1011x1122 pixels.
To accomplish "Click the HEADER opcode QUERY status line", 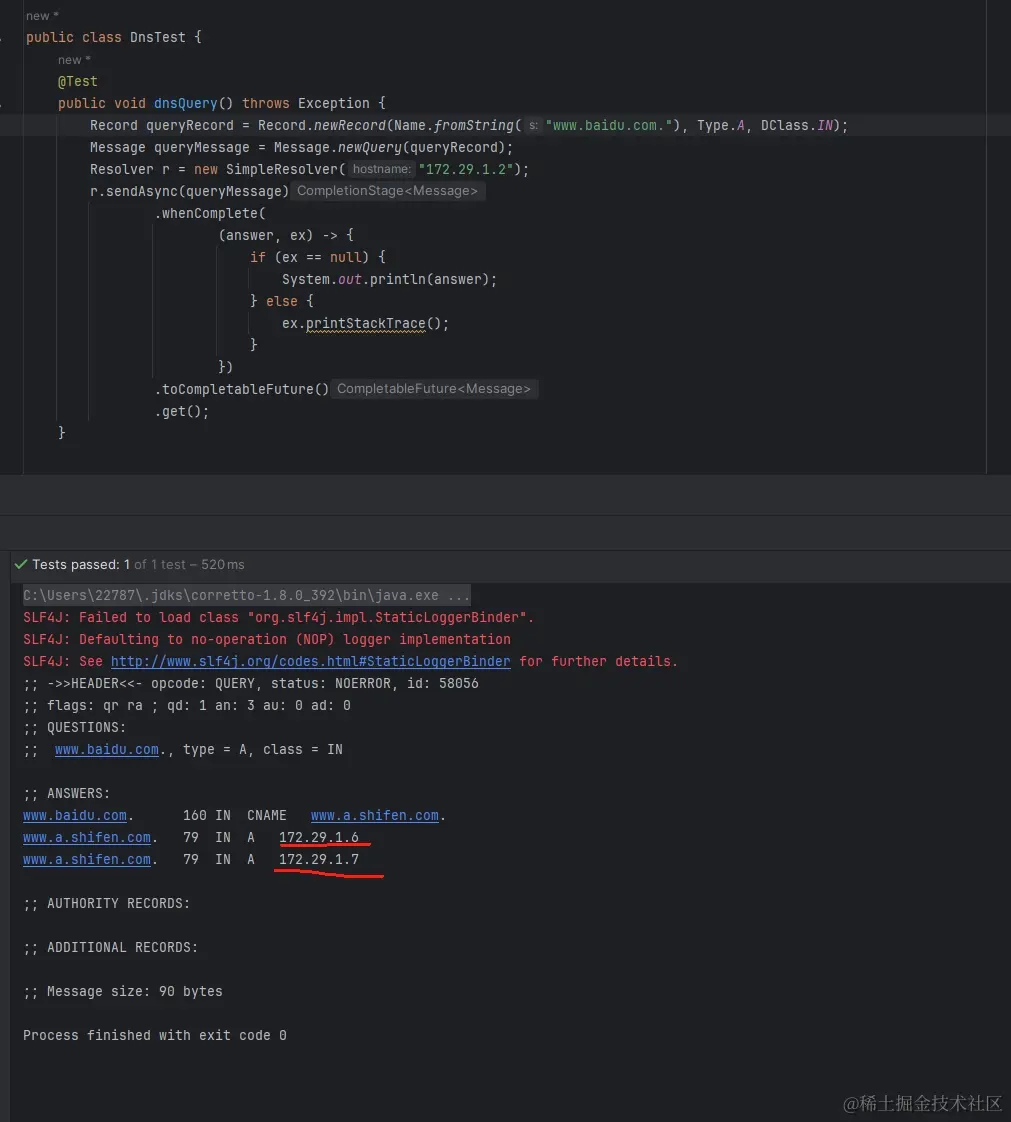I will (250, 683).
